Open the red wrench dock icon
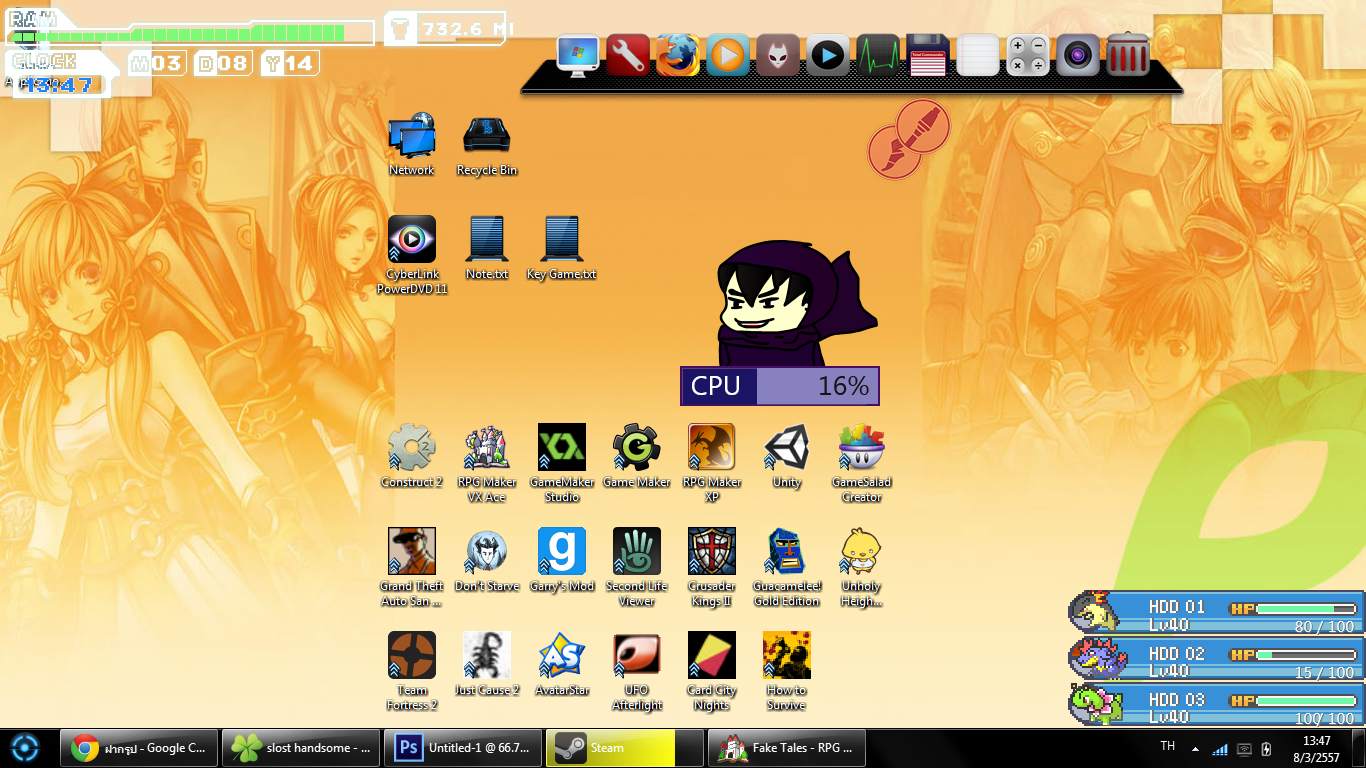This screenshot has height=768, width=1366. coord(628,55)
